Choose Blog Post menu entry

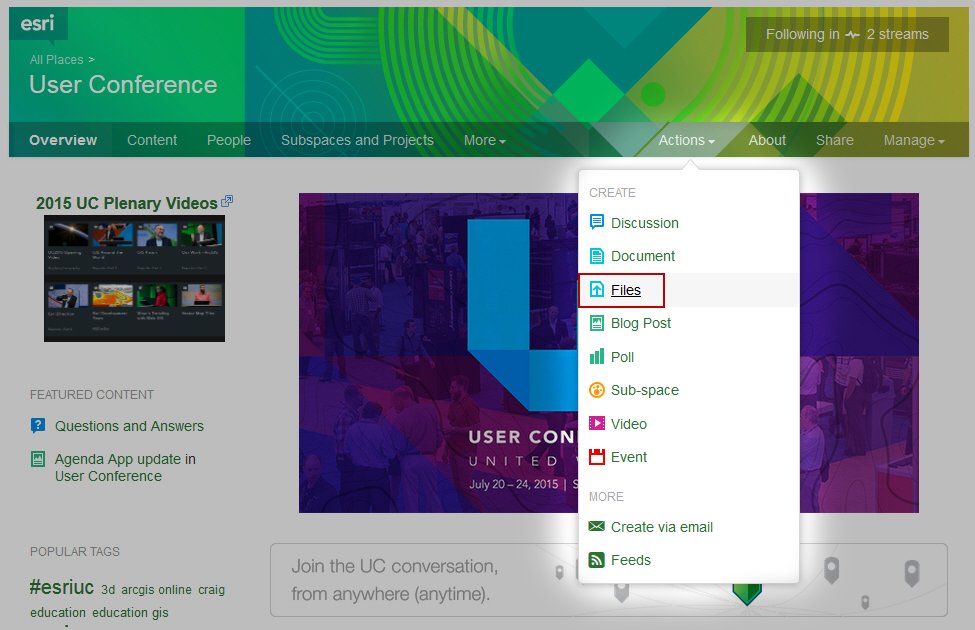[688, 323]
